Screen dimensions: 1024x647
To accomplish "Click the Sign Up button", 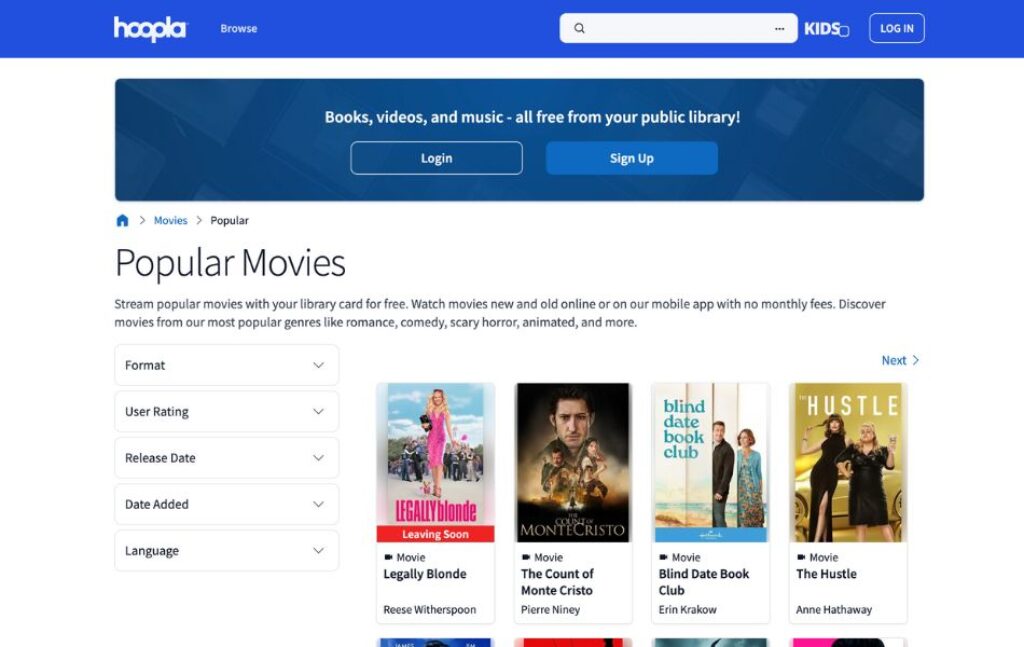I will click(632, 158).
